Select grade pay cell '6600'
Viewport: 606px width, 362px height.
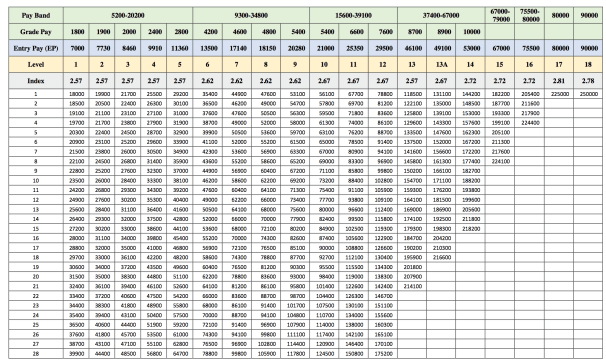click(x=354, y=32)
